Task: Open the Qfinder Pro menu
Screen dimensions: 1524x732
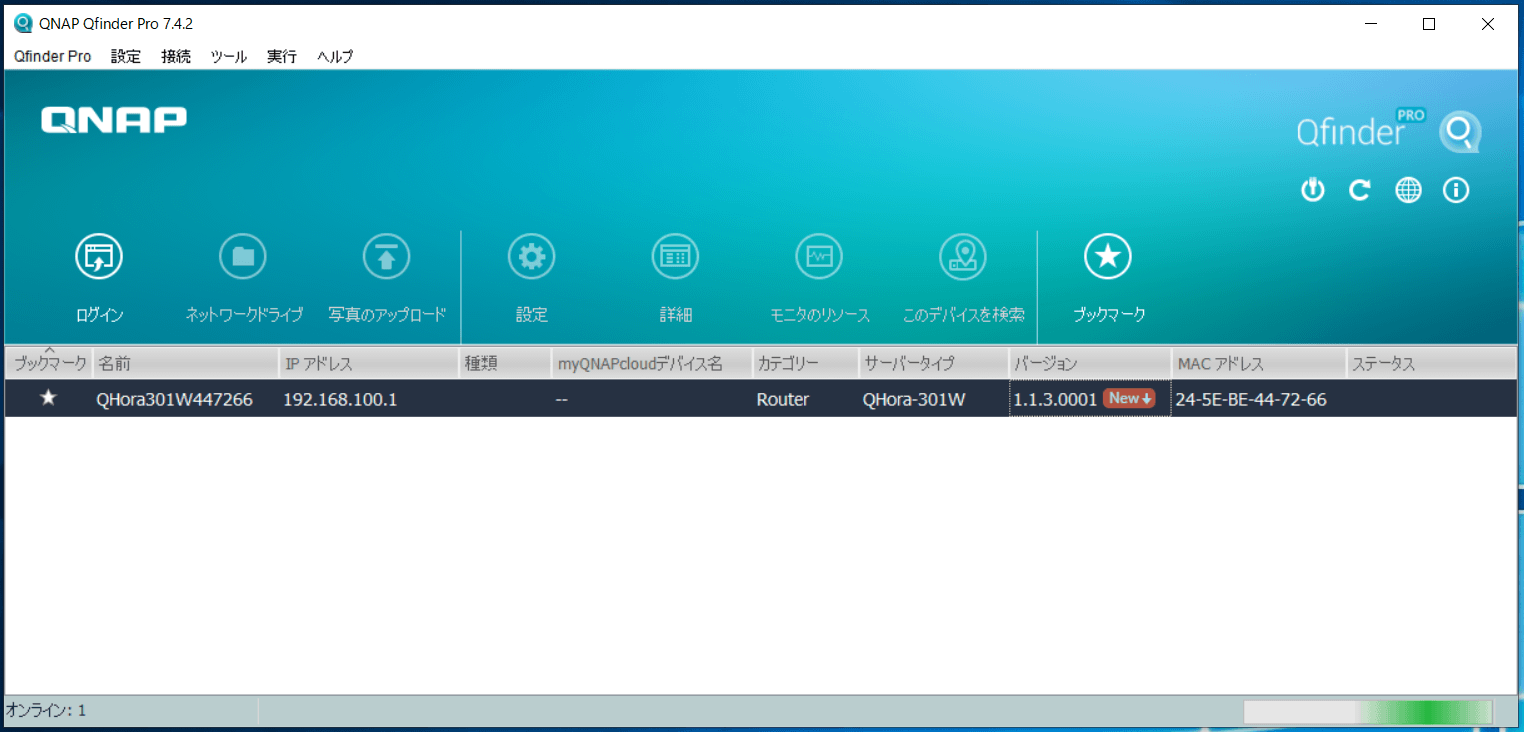Action: click(53, 57)
